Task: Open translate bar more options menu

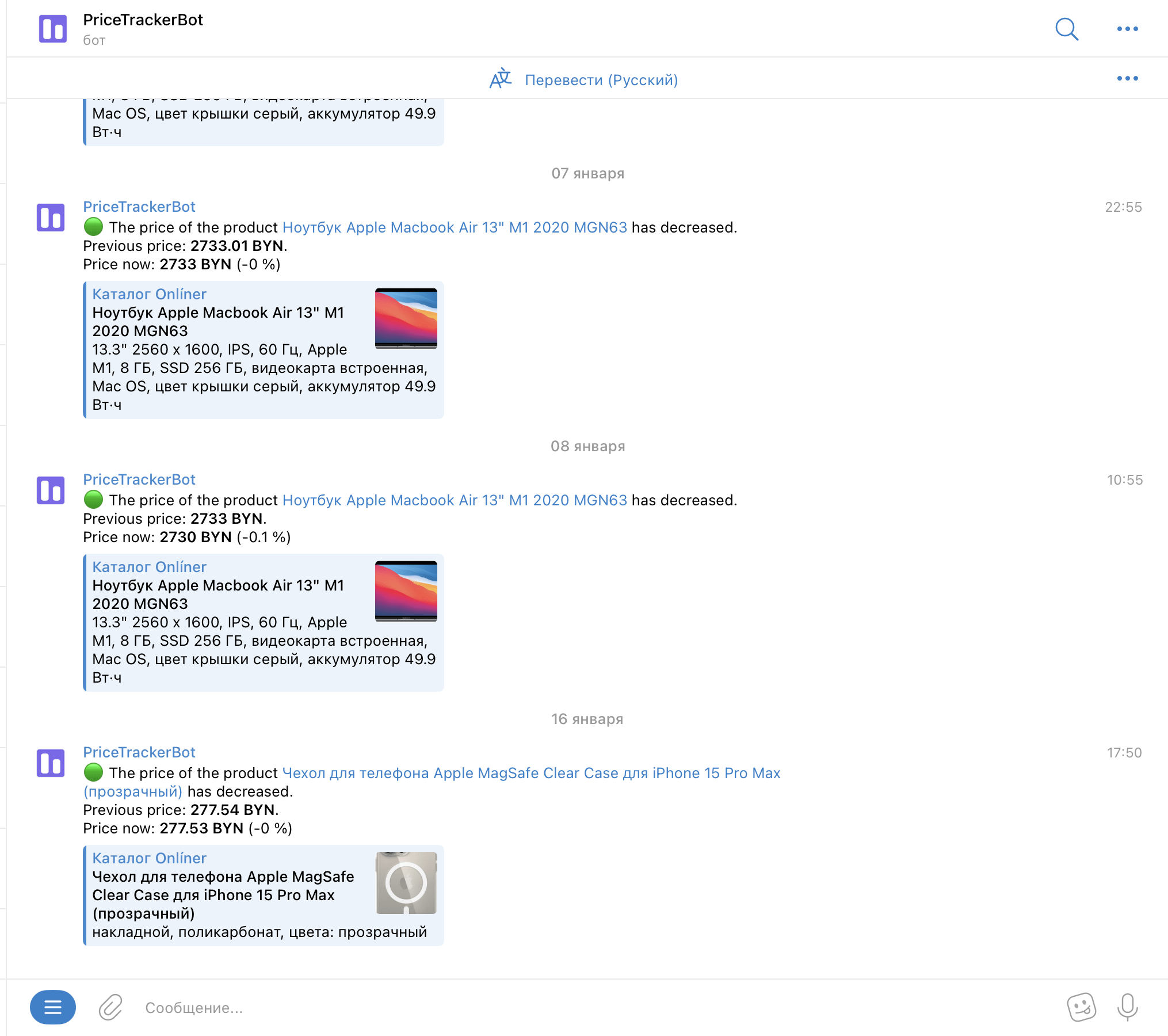Action: tap(1127, 78)
